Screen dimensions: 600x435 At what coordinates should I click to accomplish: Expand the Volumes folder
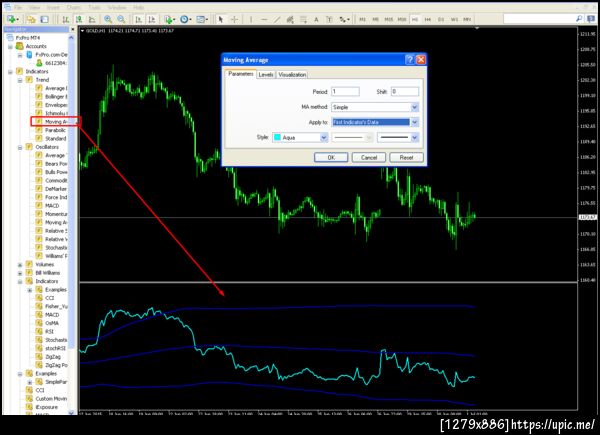pos(20,265)
